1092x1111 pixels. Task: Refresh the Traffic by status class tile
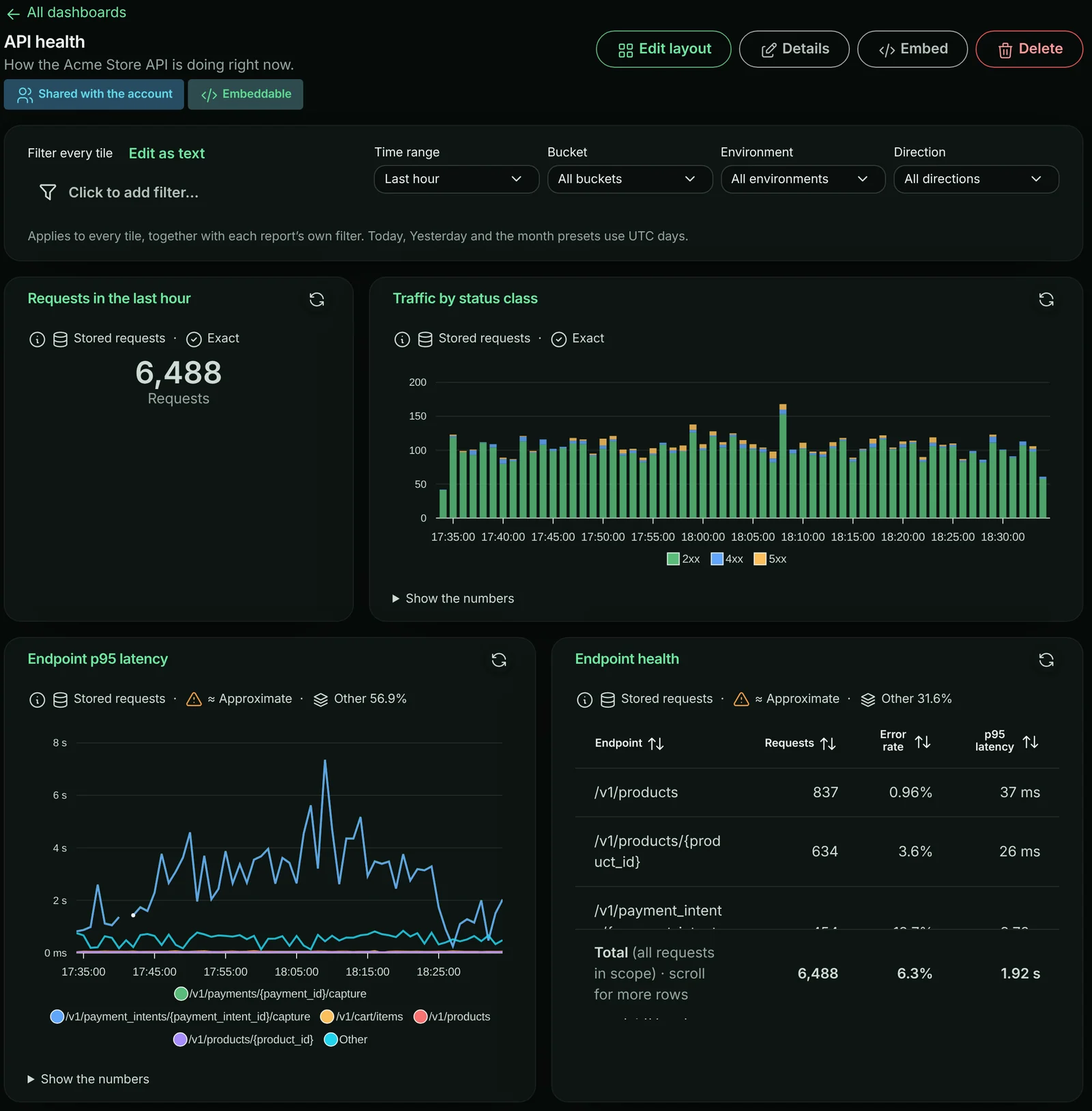pos(1046,300)
